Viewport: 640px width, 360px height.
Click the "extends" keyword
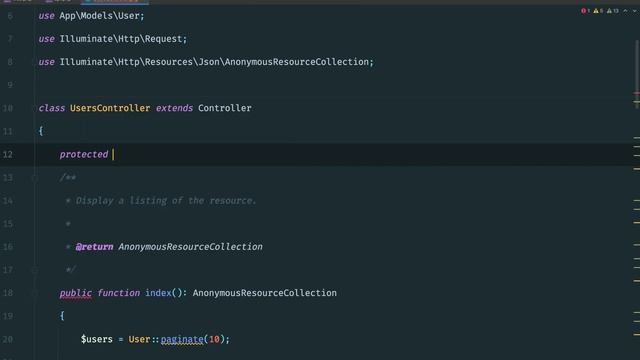(x=174, y=108)
